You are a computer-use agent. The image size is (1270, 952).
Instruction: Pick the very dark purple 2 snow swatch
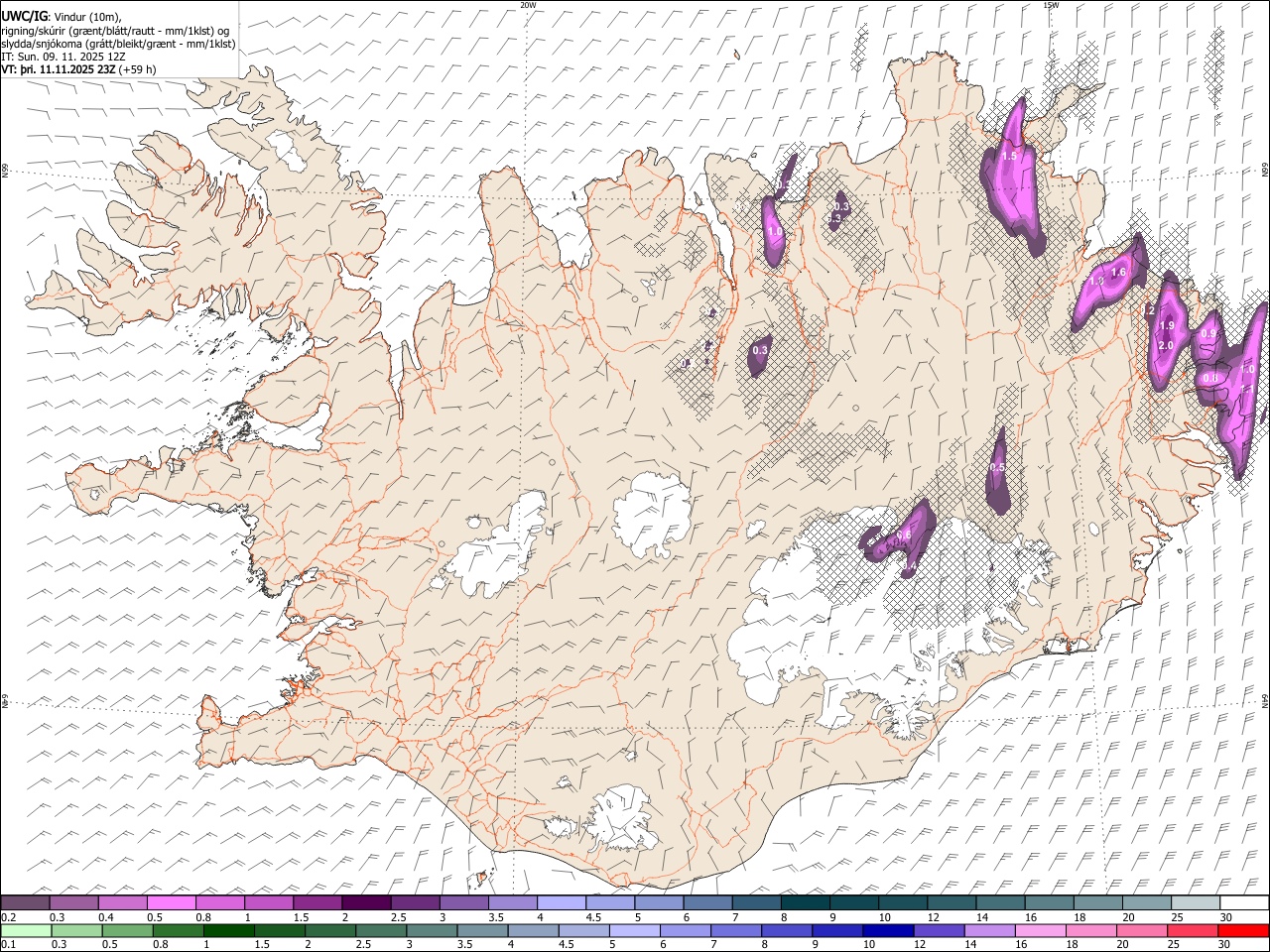point(366,902)
